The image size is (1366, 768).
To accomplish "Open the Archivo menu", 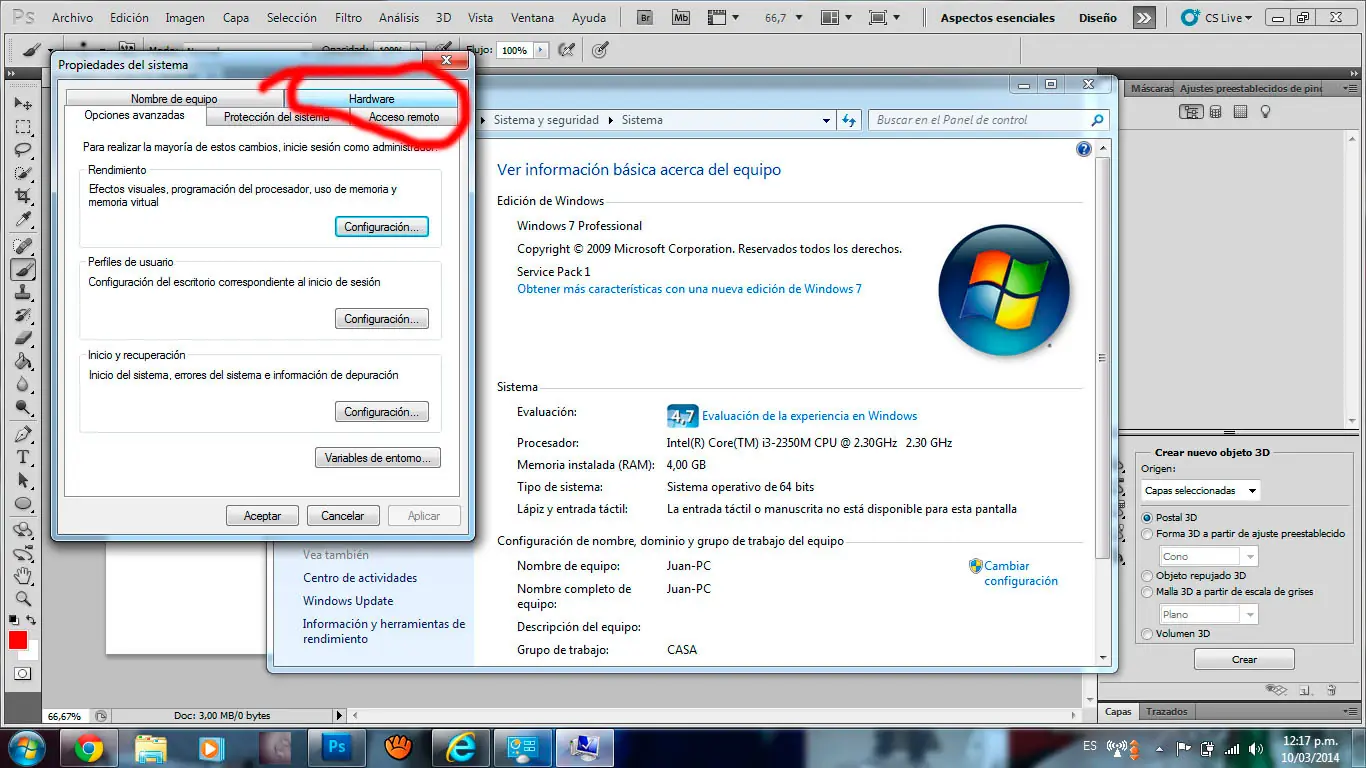I will point(72,18).
